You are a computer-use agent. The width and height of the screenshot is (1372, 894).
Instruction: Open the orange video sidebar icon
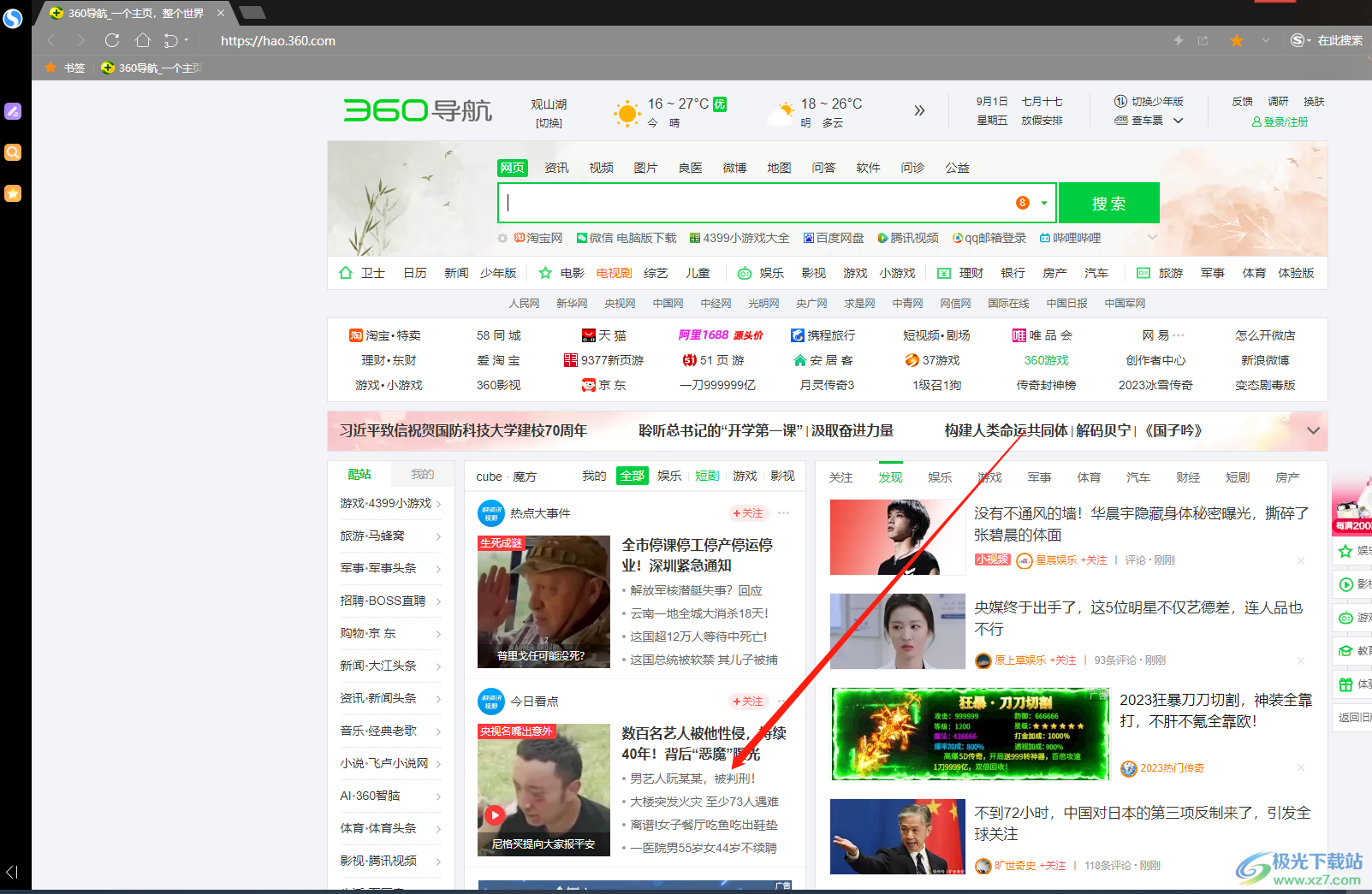coord(13,193)
